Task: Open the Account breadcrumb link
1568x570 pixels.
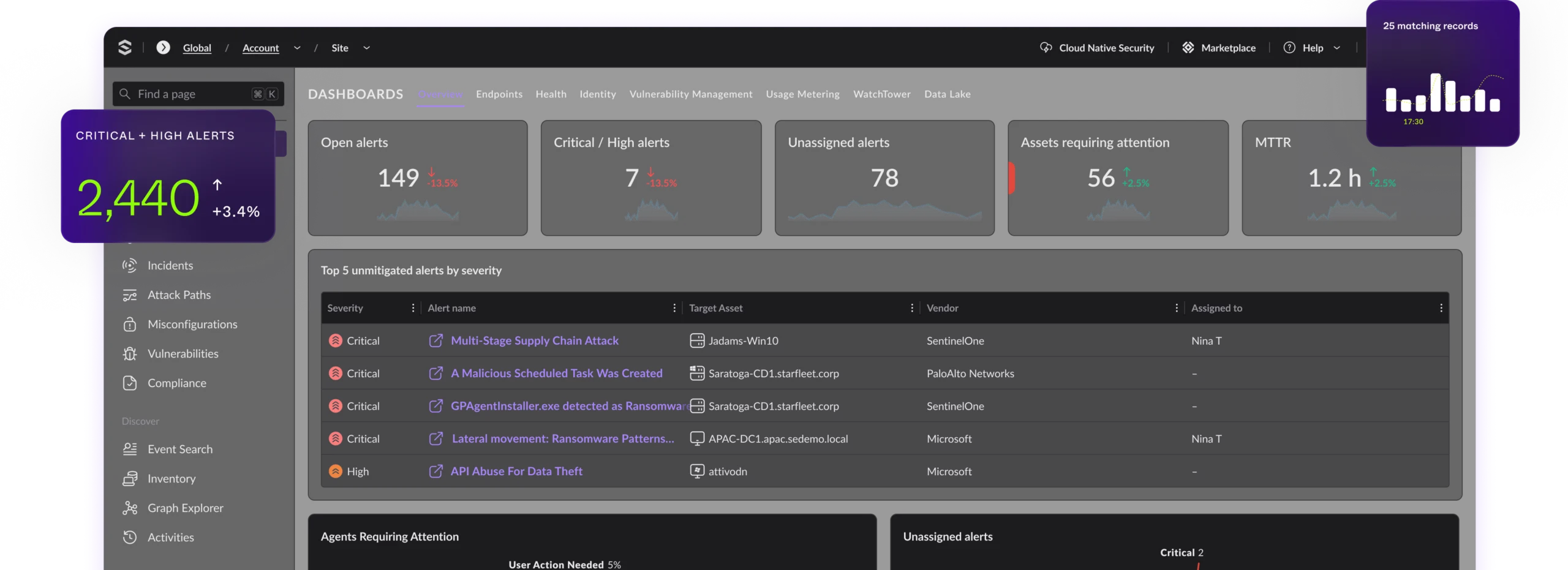Action: 260,48
